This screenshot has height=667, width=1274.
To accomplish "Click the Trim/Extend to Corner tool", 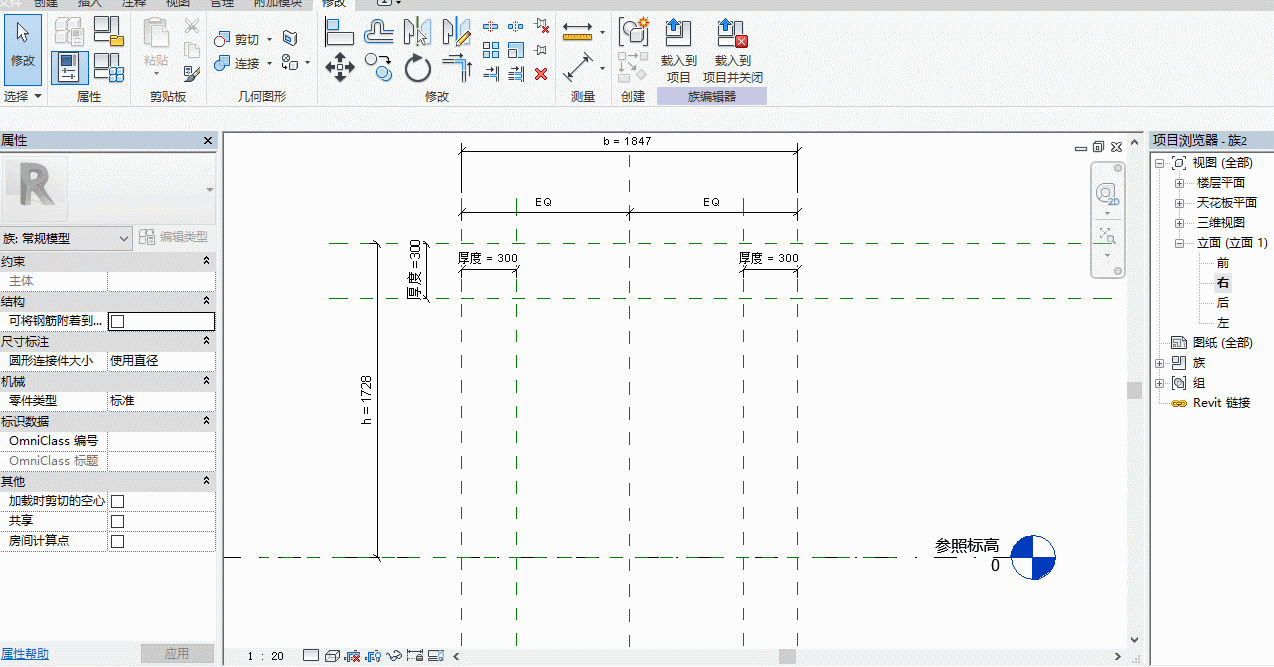I will [457, 67].
